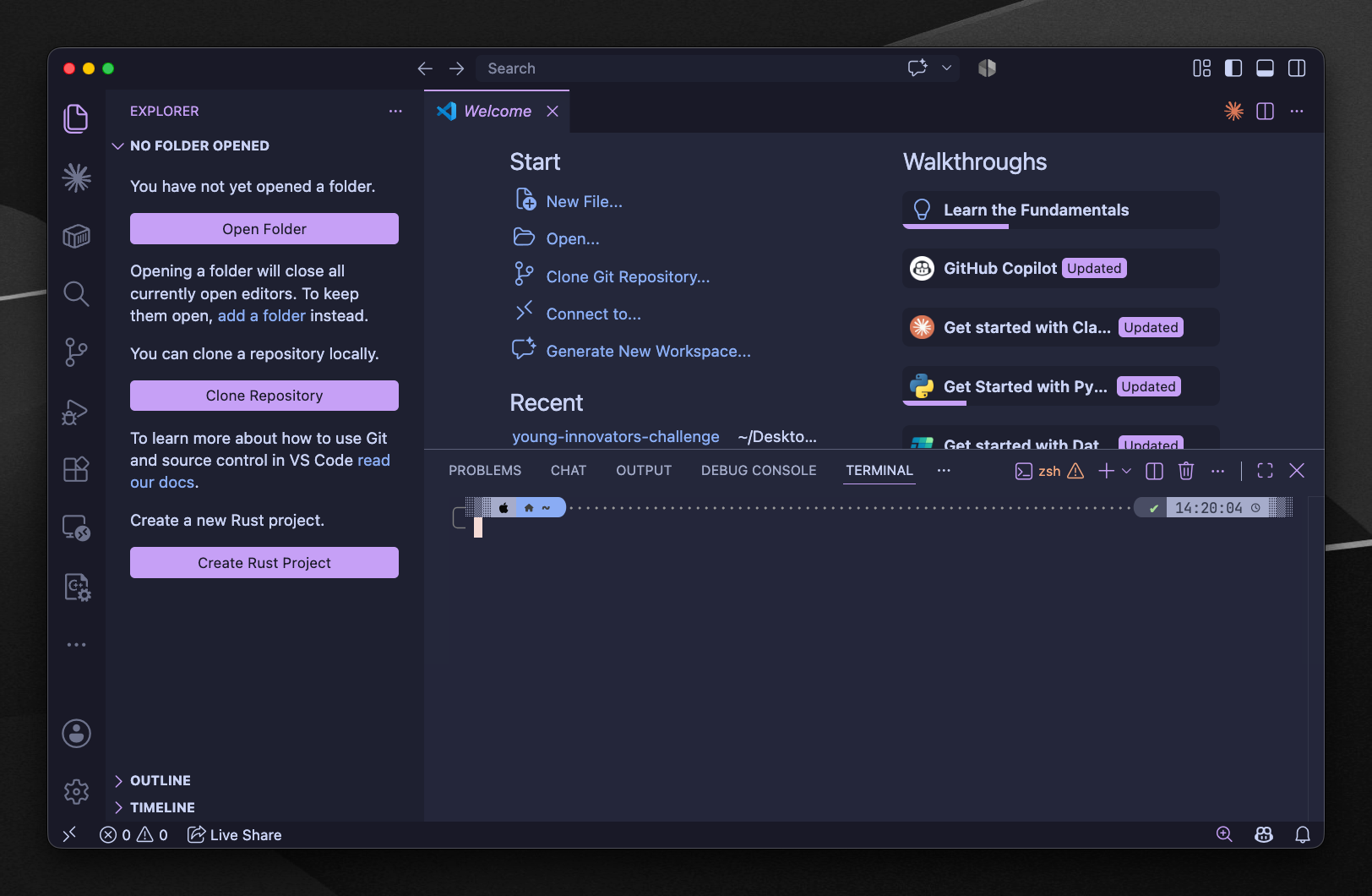
Task: Toggle the secondary side bar
Action: 1297,68
